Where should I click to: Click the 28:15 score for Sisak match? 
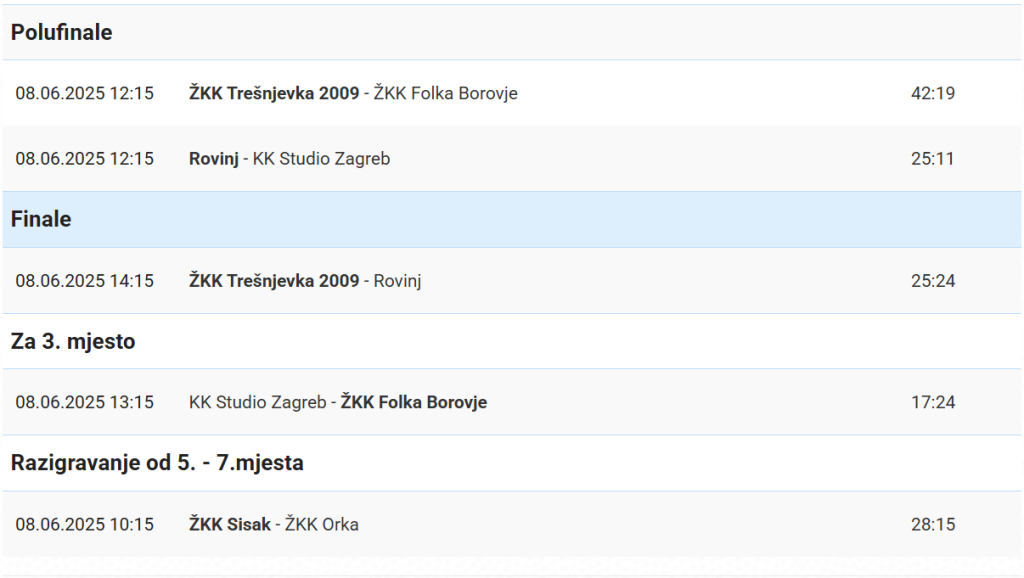tap(933, 524)
